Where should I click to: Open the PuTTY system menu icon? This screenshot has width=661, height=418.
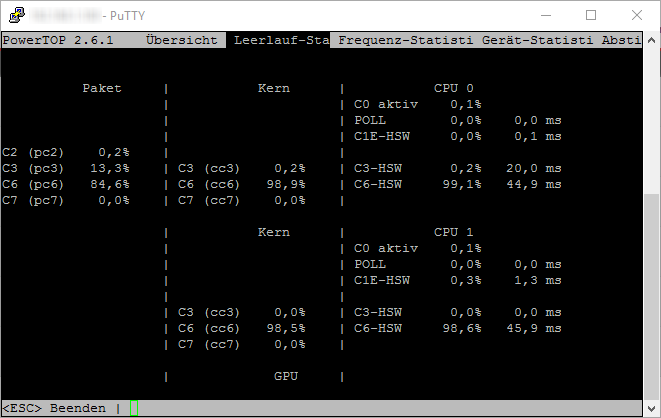pos(17,15)
